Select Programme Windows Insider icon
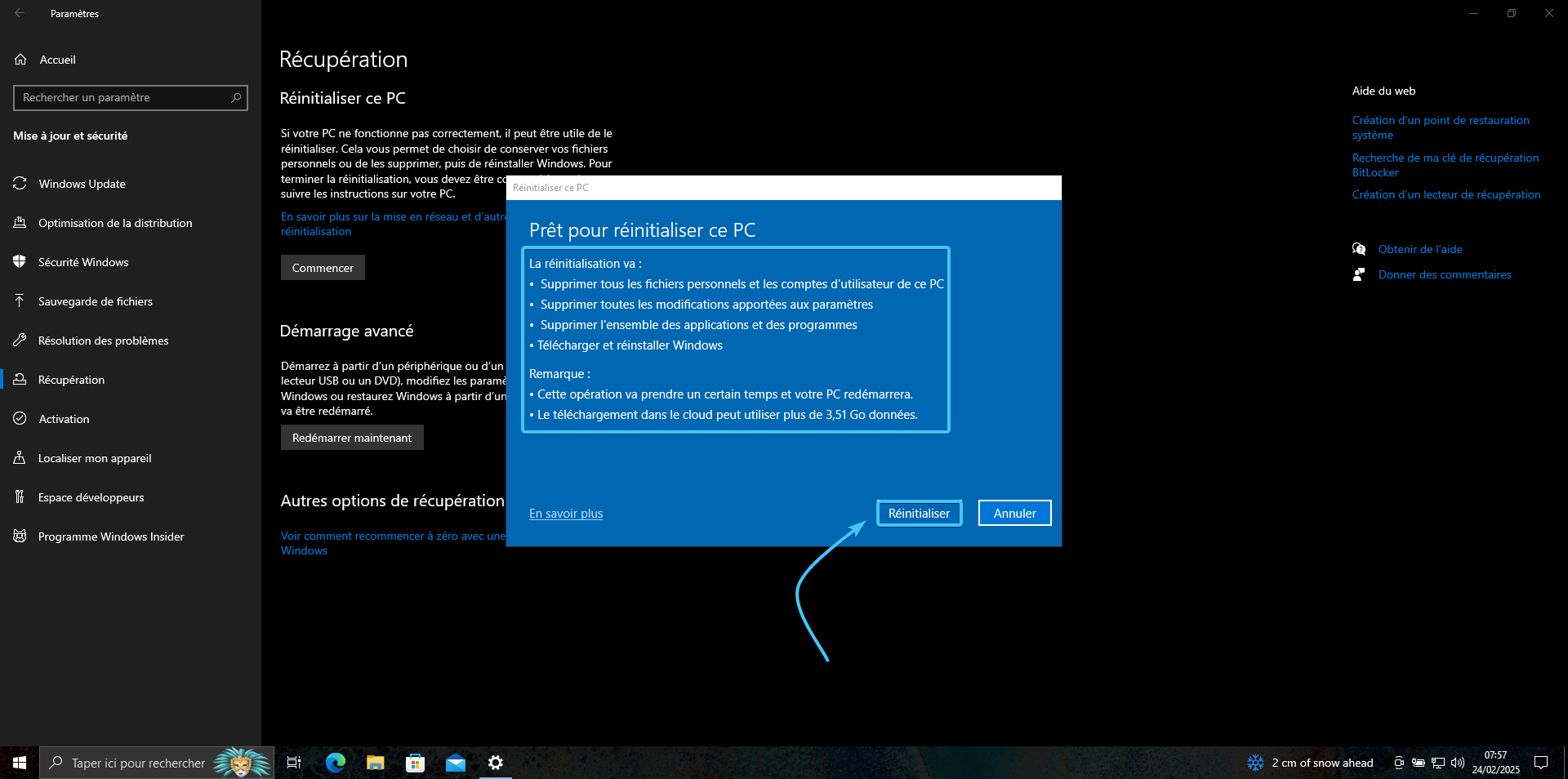The height and width of the screenshot is (779, 1568). [x=20, y=536]
